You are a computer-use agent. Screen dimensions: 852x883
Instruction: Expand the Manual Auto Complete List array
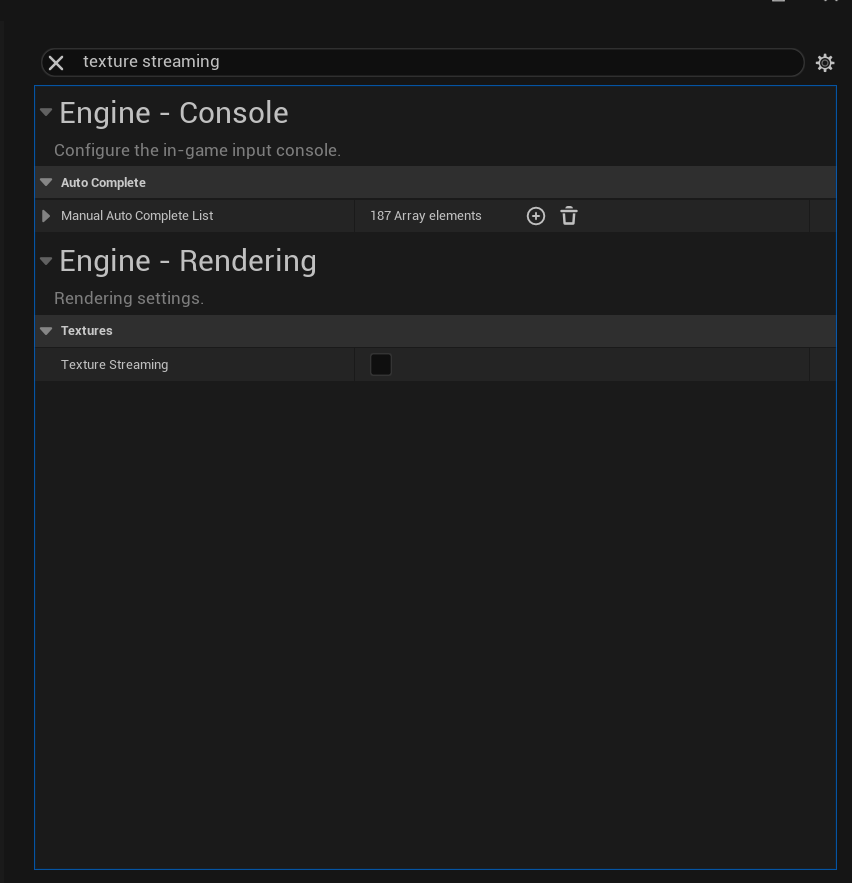[46, 216]
